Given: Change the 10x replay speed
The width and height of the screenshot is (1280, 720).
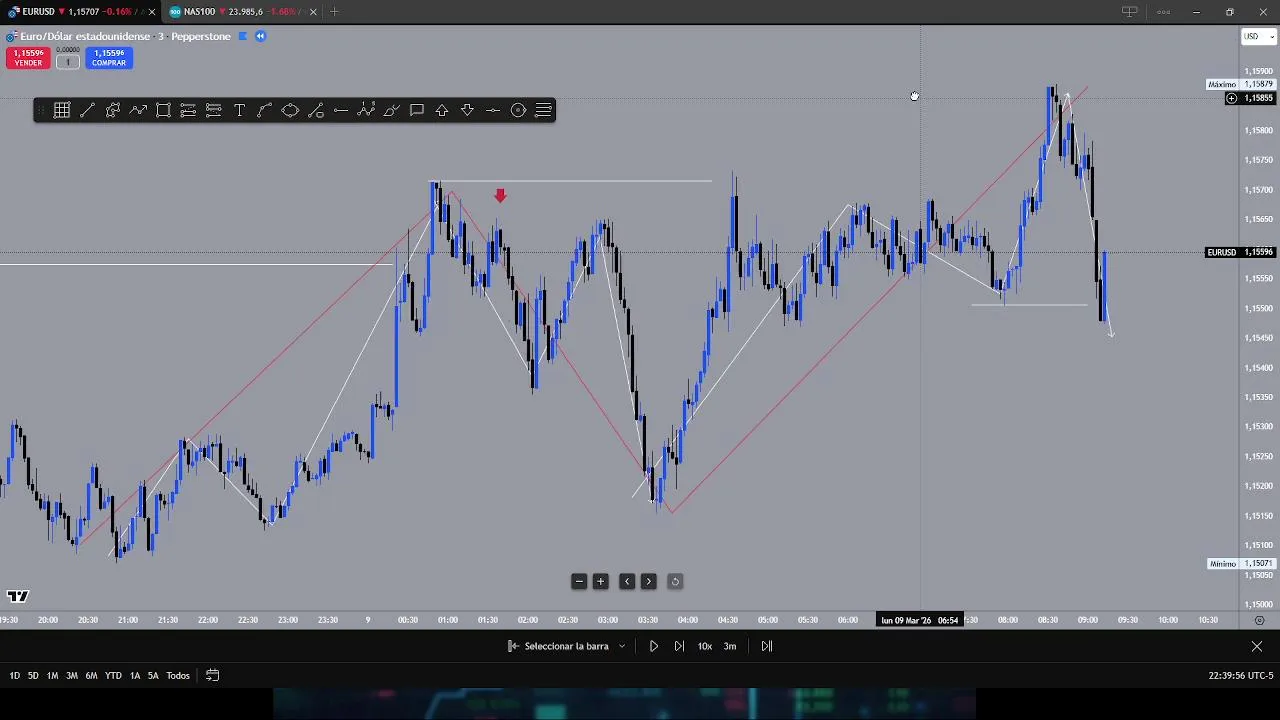Looking at the screenshot, I should coord(705,646).
